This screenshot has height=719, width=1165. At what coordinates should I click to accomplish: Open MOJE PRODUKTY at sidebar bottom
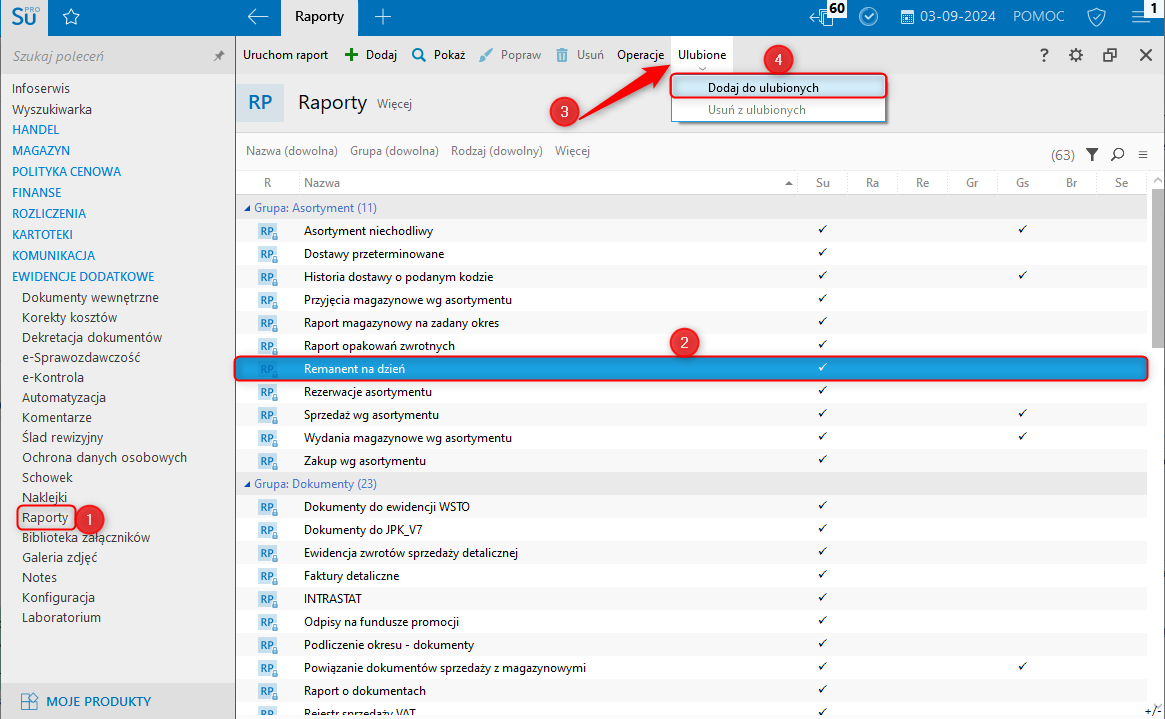[x=98, y=701]
